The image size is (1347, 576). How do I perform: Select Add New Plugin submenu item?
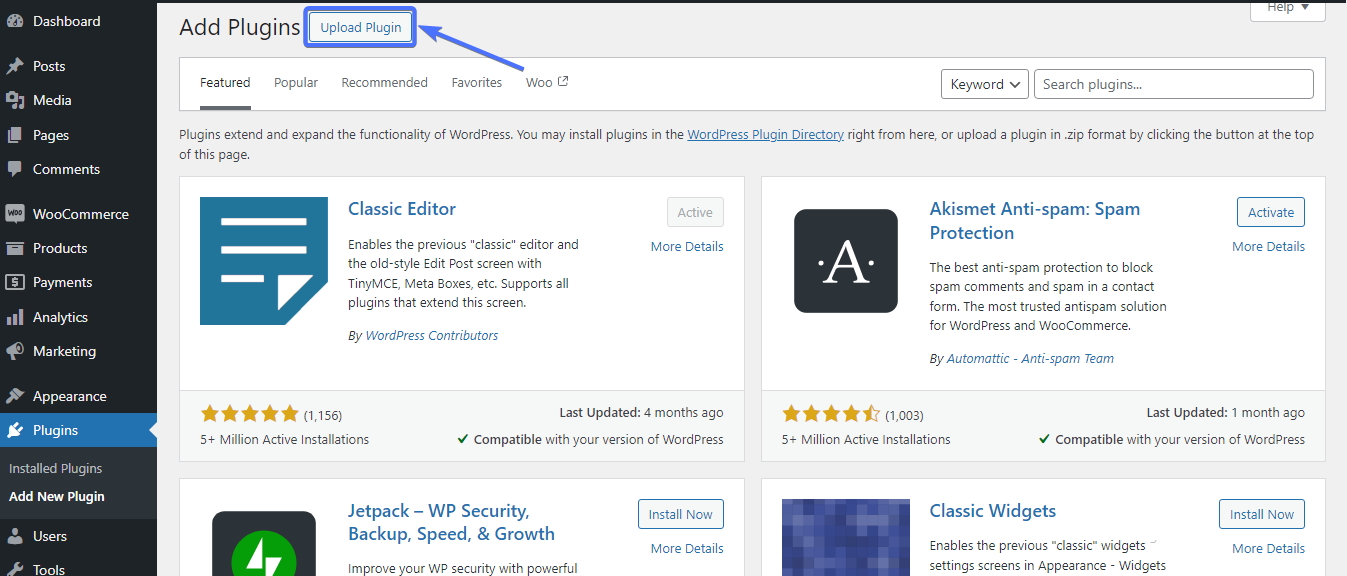click(x=57, y=496)
